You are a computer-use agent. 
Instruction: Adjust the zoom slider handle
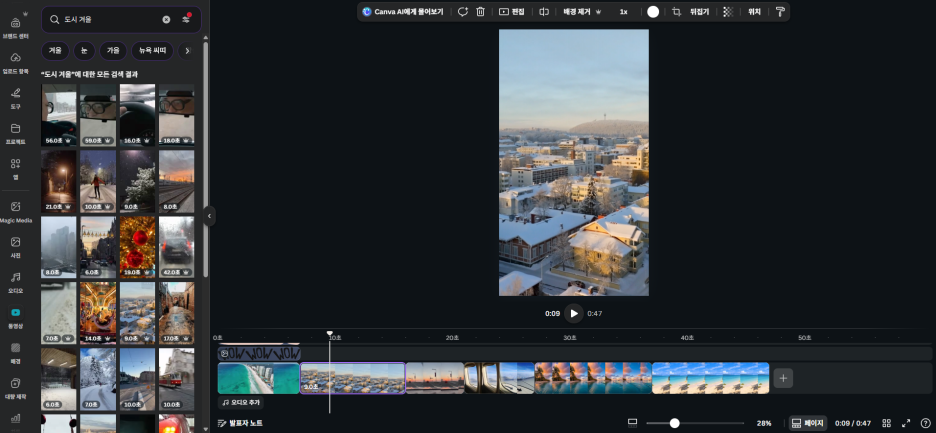tap(675, 423)
